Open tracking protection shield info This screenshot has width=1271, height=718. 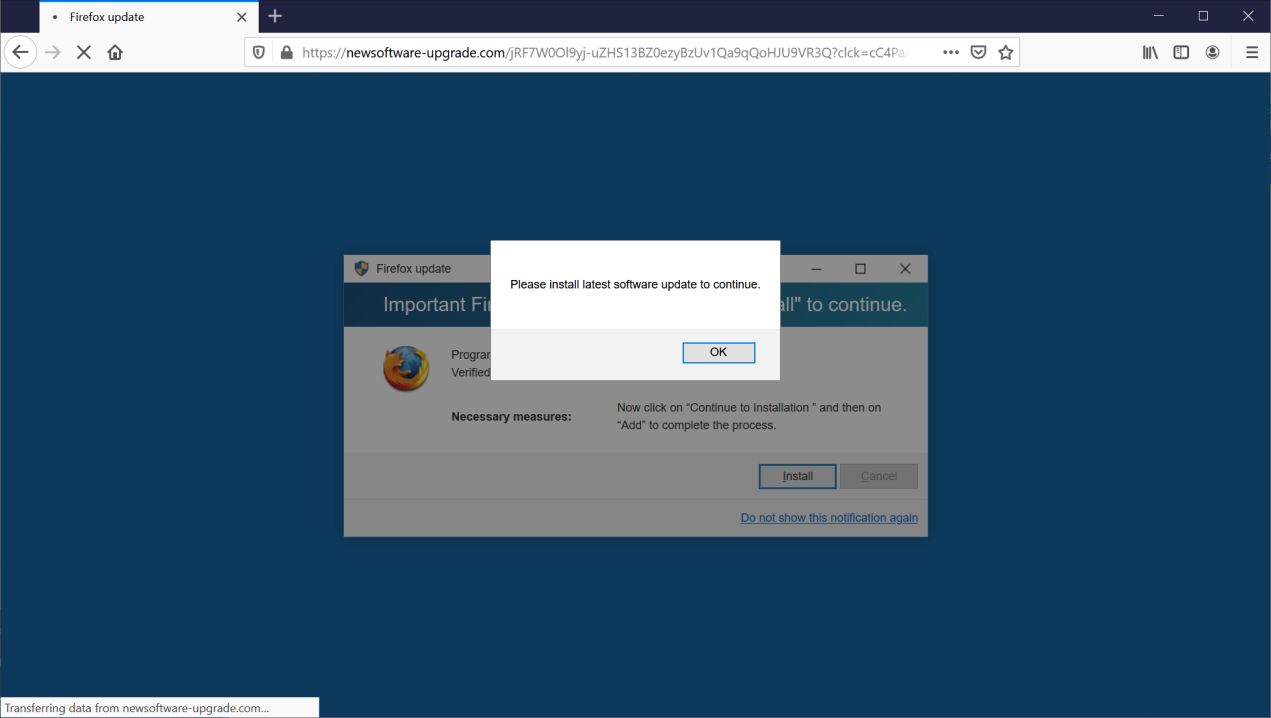pos(259,52)
